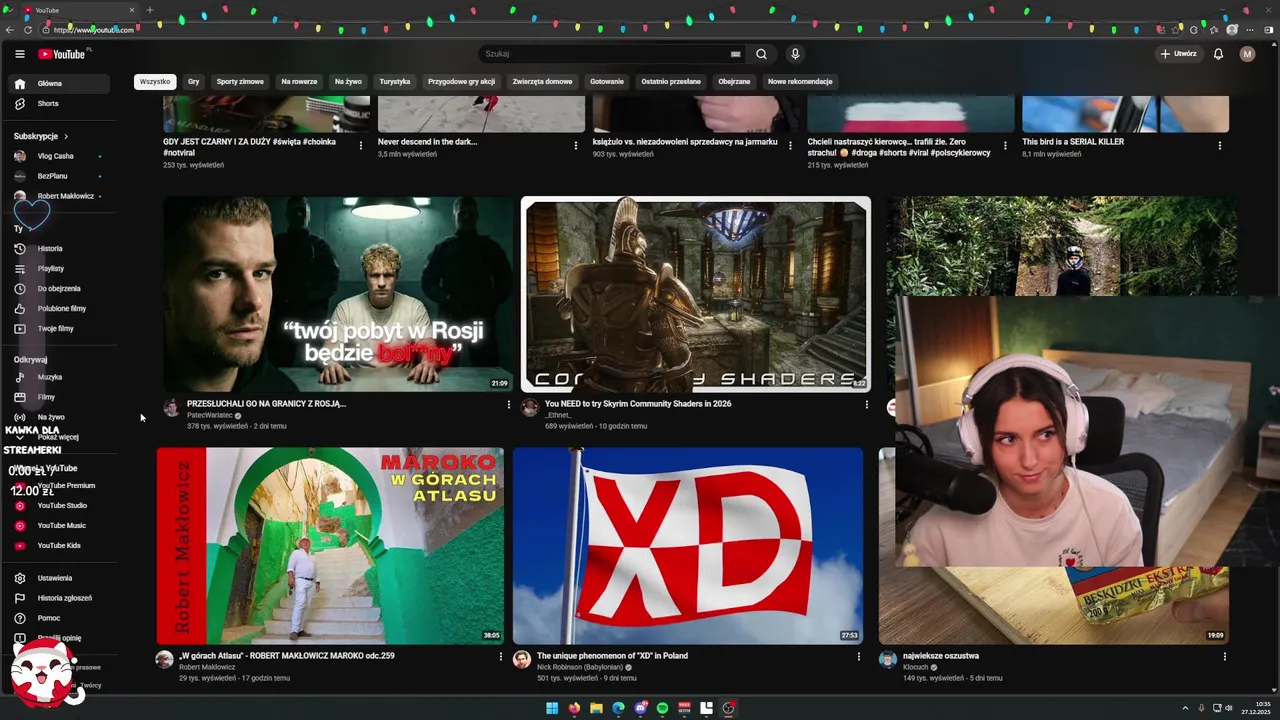Open options menu for PRZESŁUCHALI GO NA GRANICY video

[508, 405]
